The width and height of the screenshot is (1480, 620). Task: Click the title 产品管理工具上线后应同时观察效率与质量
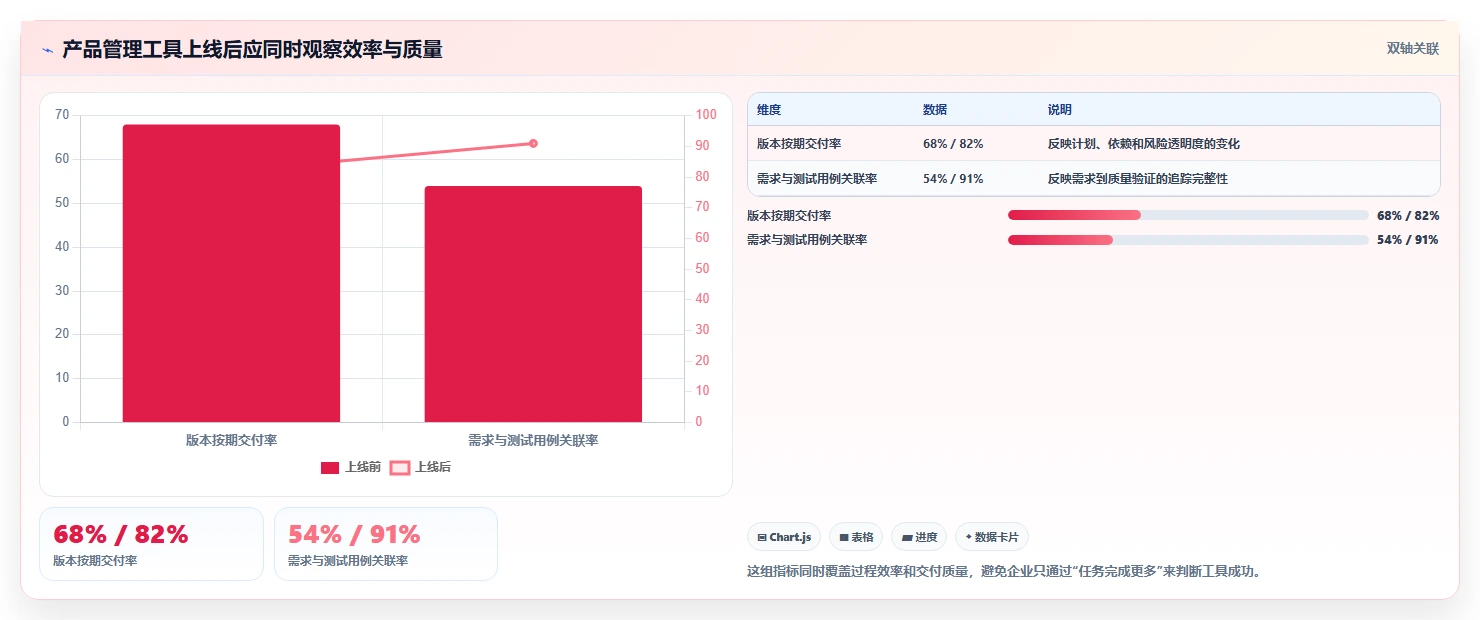pos(252,49)
